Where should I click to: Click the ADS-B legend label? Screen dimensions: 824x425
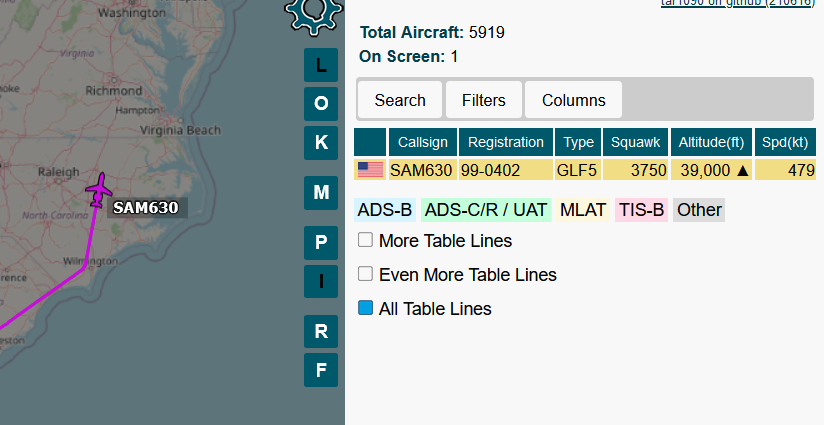pos(385,210)
